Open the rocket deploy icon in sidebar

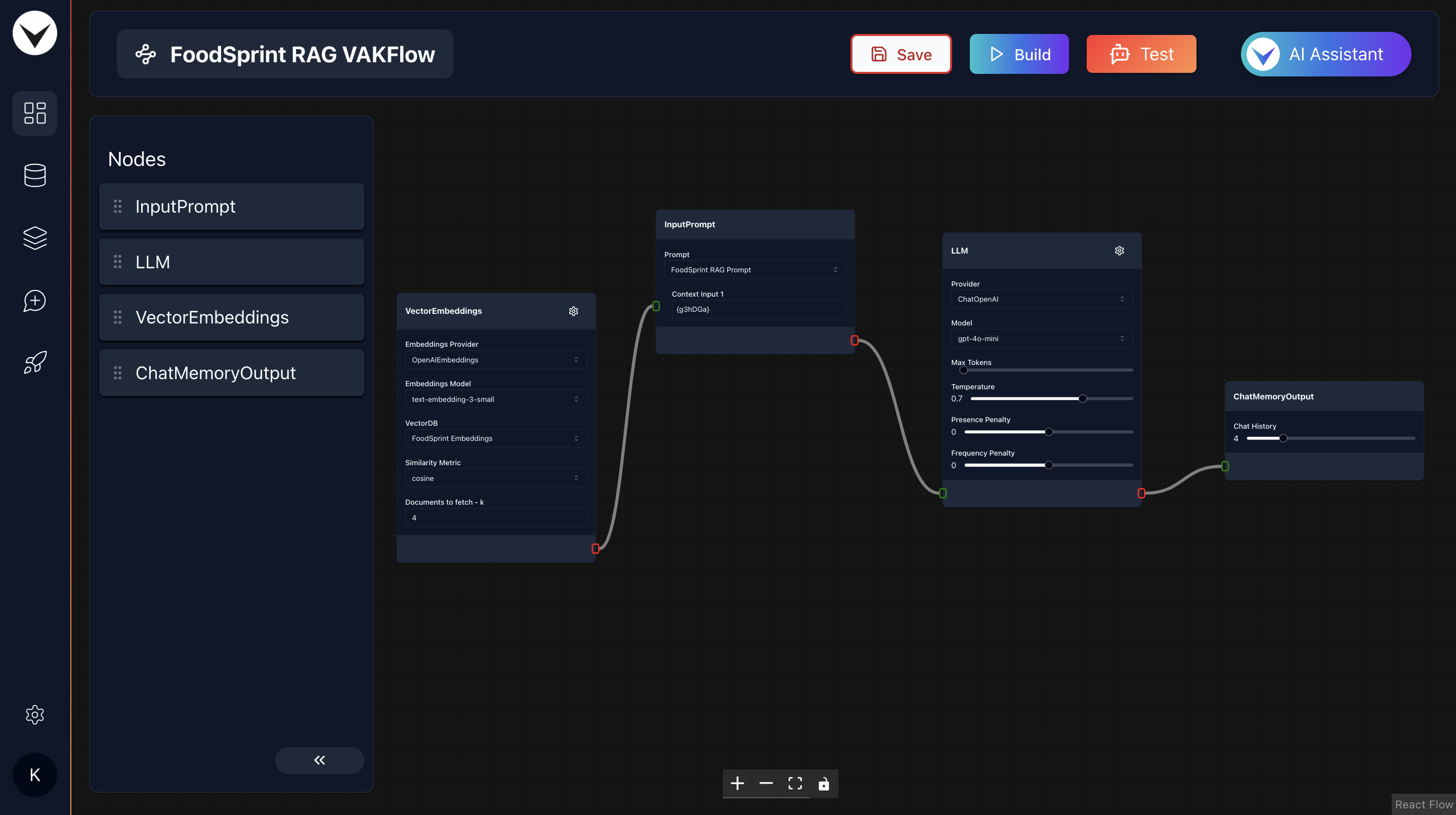(34, 362)
